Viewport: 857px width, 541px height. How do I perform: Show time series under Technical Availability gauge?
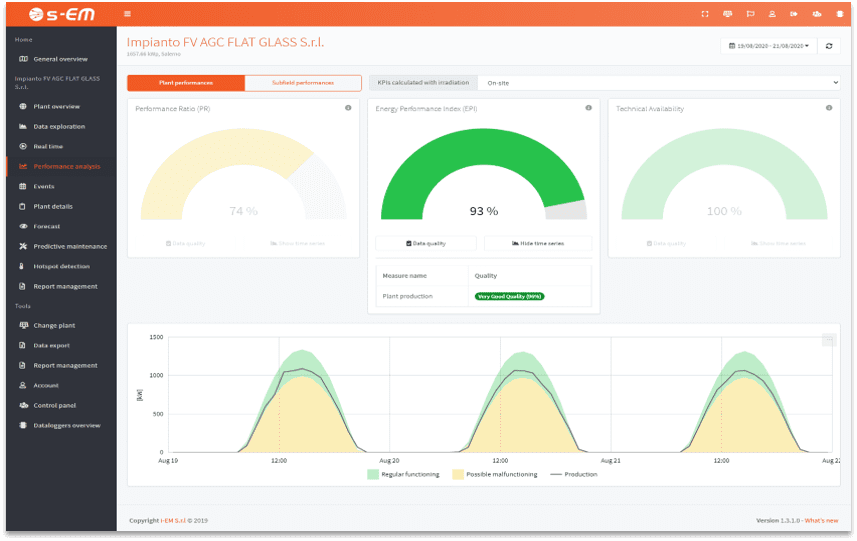pyautogui.click(x=778, y=243)
